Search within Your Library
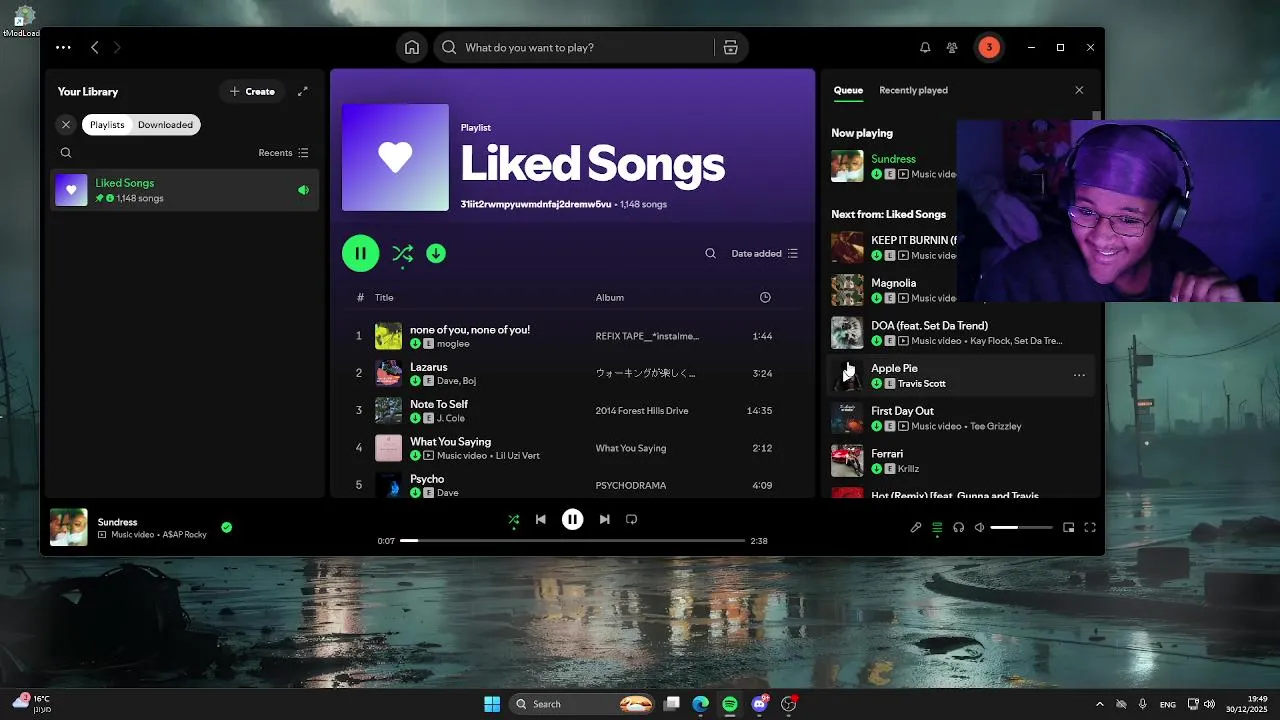The height and width of the screenshot is (720, 1280). pos(66,153)
